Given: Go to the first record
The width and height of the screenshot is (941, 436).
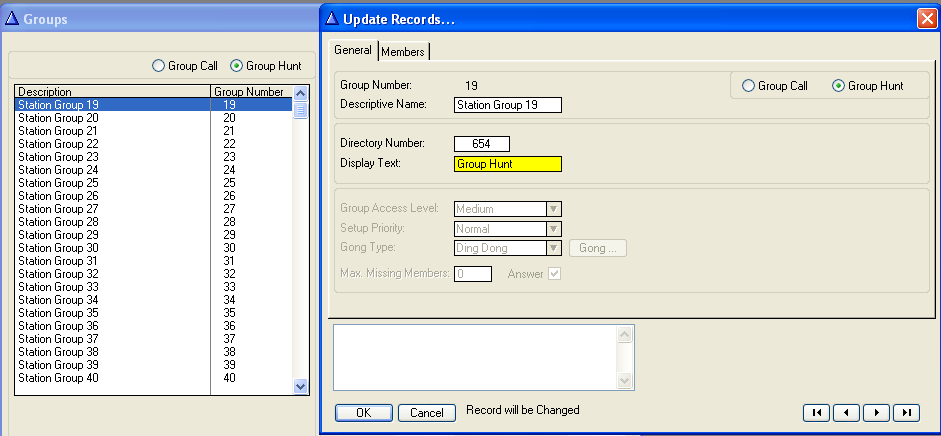Looking at the screenshot, I should pyautogui.click(x=816, y=413).
